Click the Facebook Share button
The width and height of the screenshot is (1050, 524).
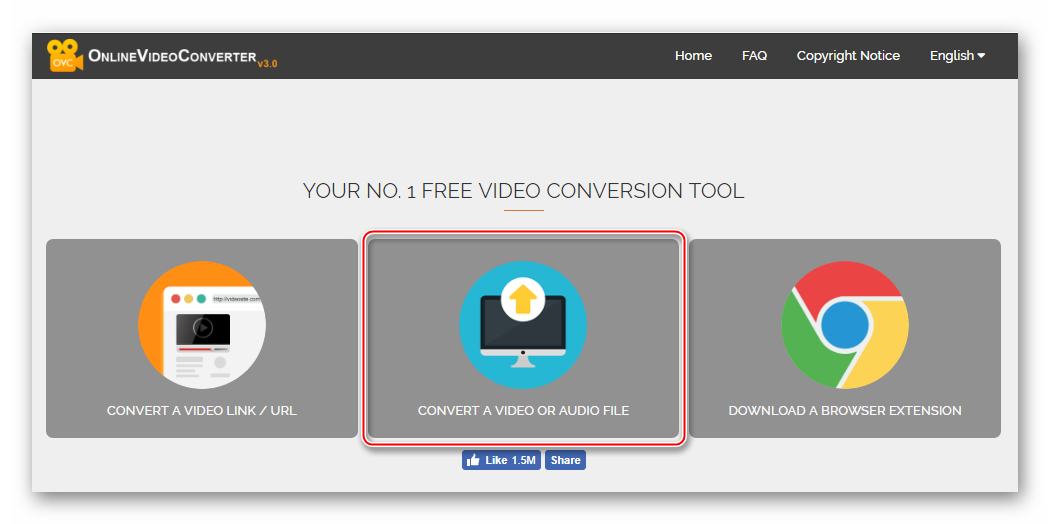point(565,460)
